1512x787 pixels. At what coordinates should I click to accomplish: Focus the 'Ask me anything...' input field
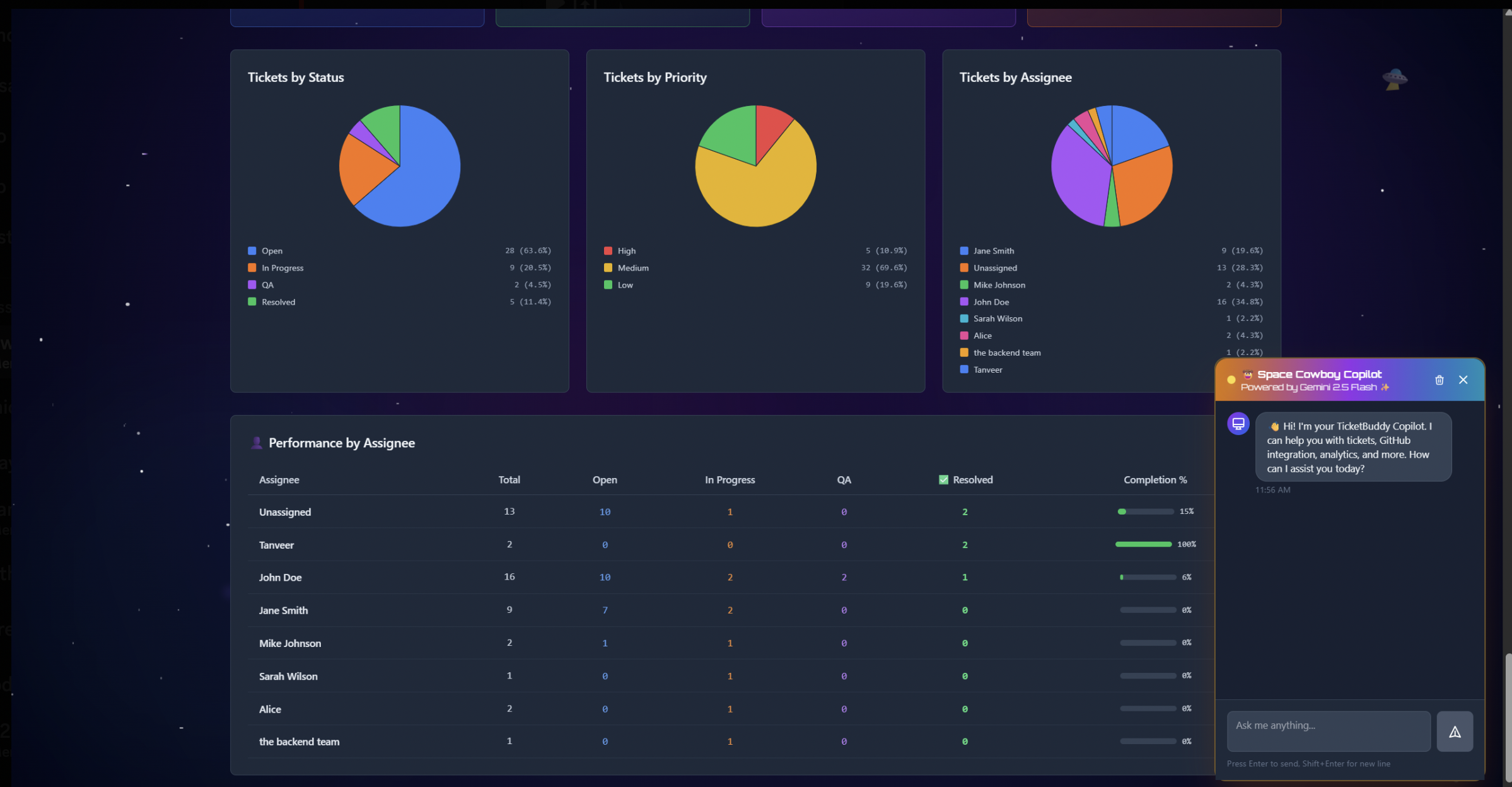(x=1328, y=731)
